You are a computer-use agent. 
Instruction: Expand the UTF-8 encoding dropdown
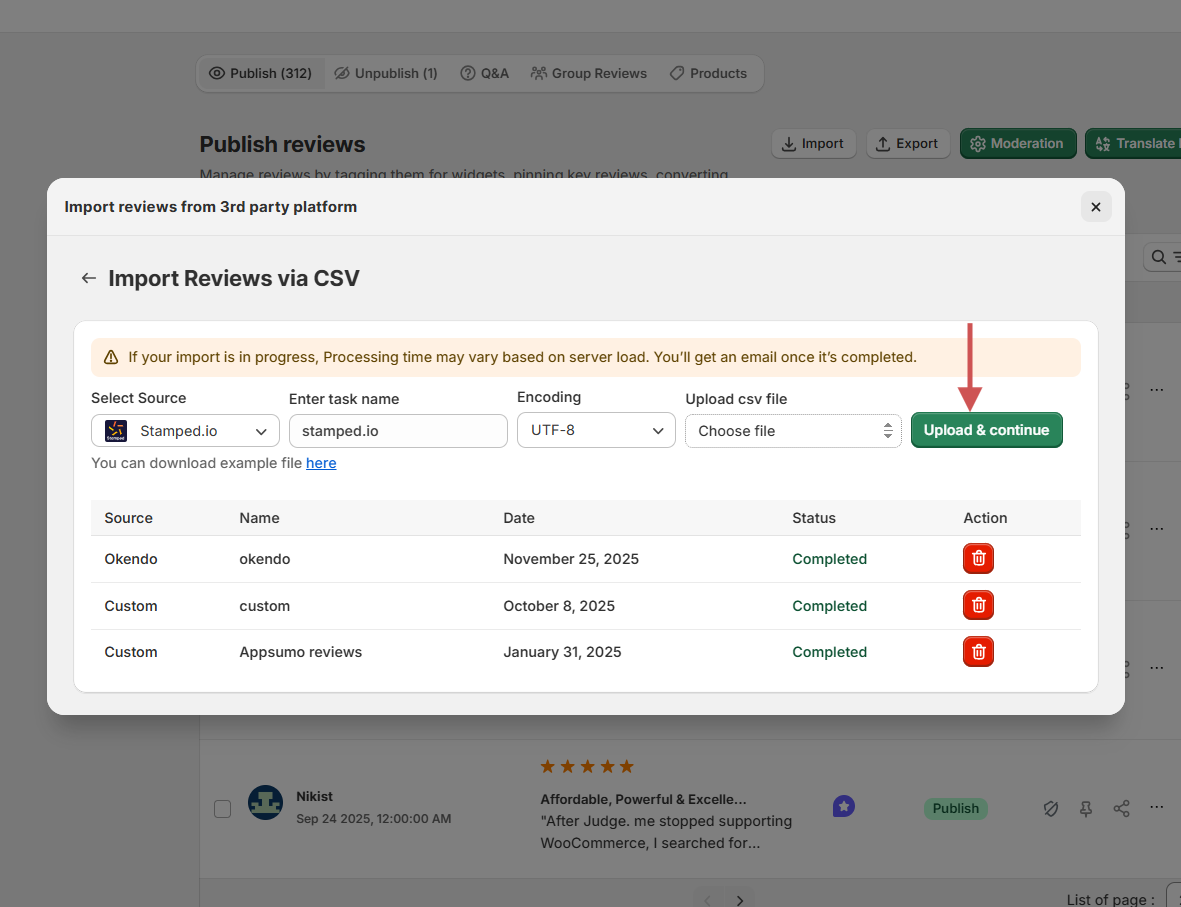coord(596,431)
